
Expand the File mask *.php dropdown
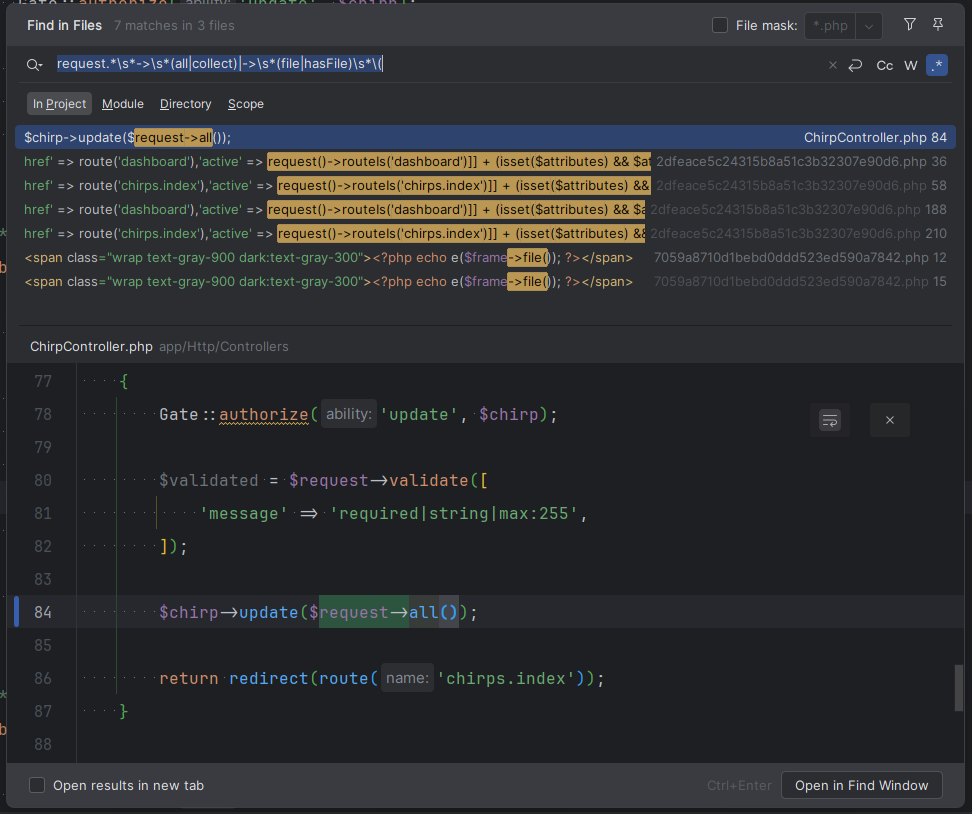869,26
